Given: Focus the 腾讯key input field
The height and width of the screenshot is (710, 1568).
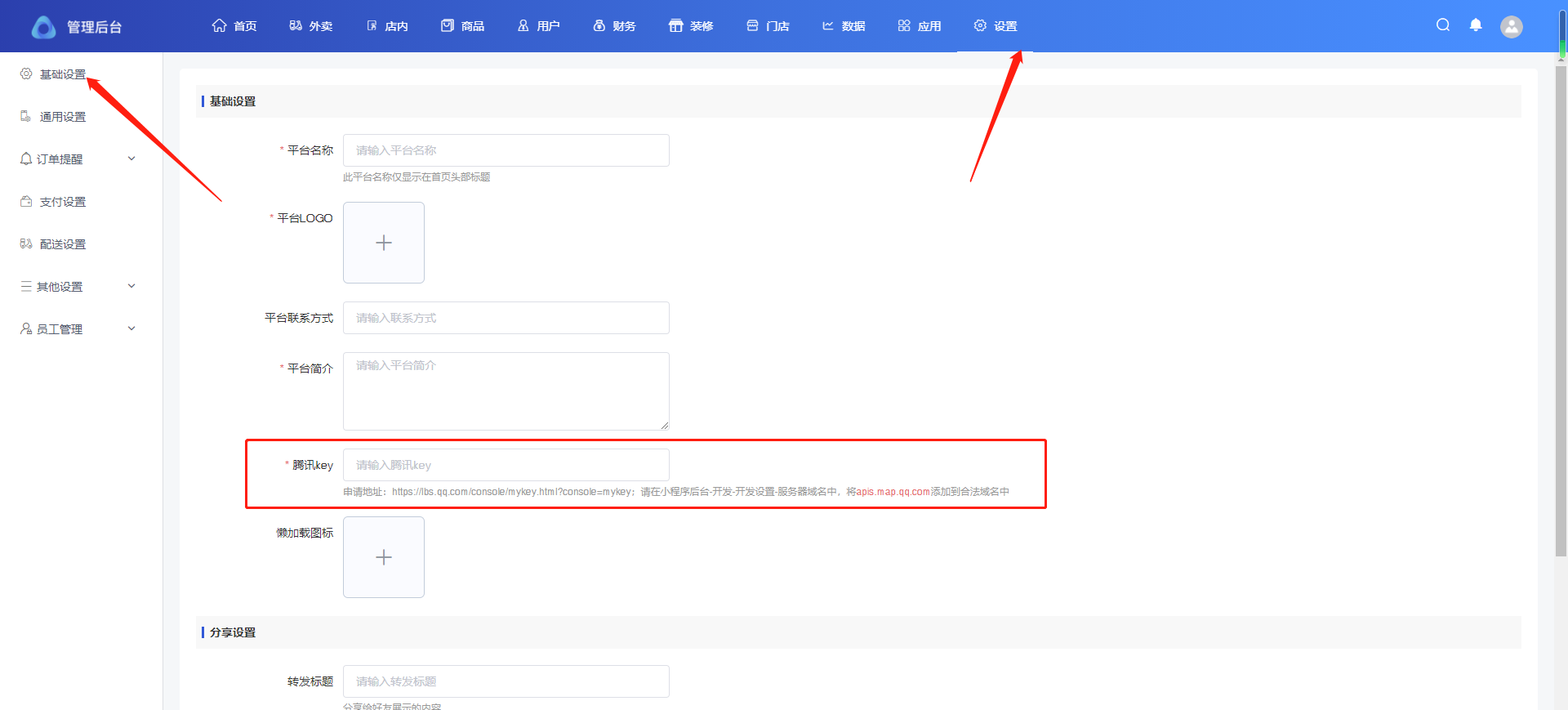Looking at the screenshot, I should (506, 465).
